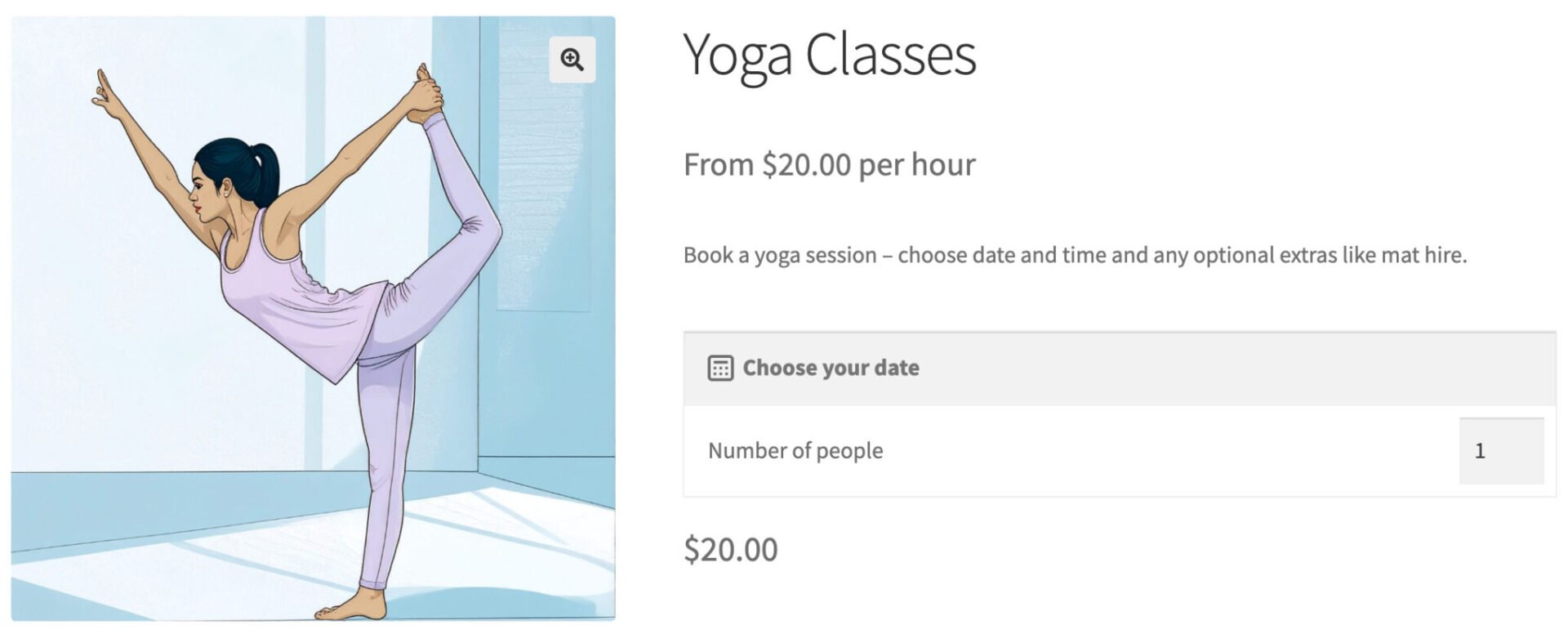
Task: Click the Number of people label
Action: (x=794, y=450)
